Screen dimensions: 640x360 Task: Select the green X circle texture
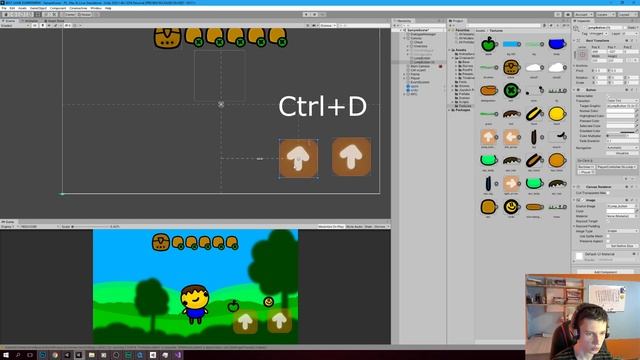click(511, 90)
